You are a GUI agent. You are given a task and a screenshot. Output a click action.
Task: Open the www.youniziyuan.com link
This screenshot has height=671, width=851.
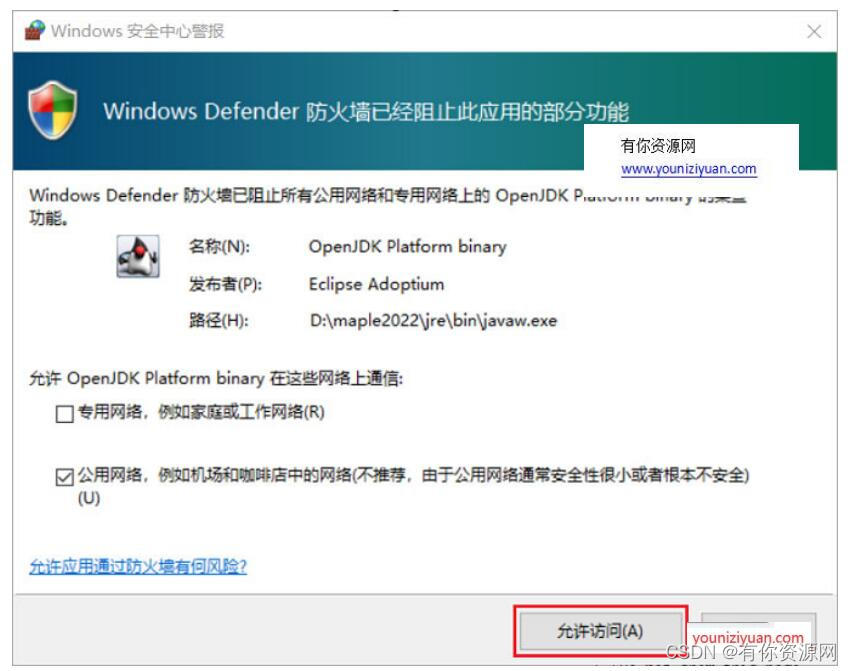tap(689, 169)
